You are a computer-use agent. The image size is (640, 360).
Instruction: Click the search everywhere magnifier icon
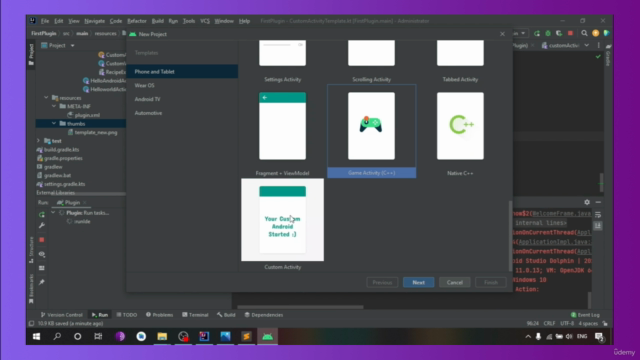584,33
